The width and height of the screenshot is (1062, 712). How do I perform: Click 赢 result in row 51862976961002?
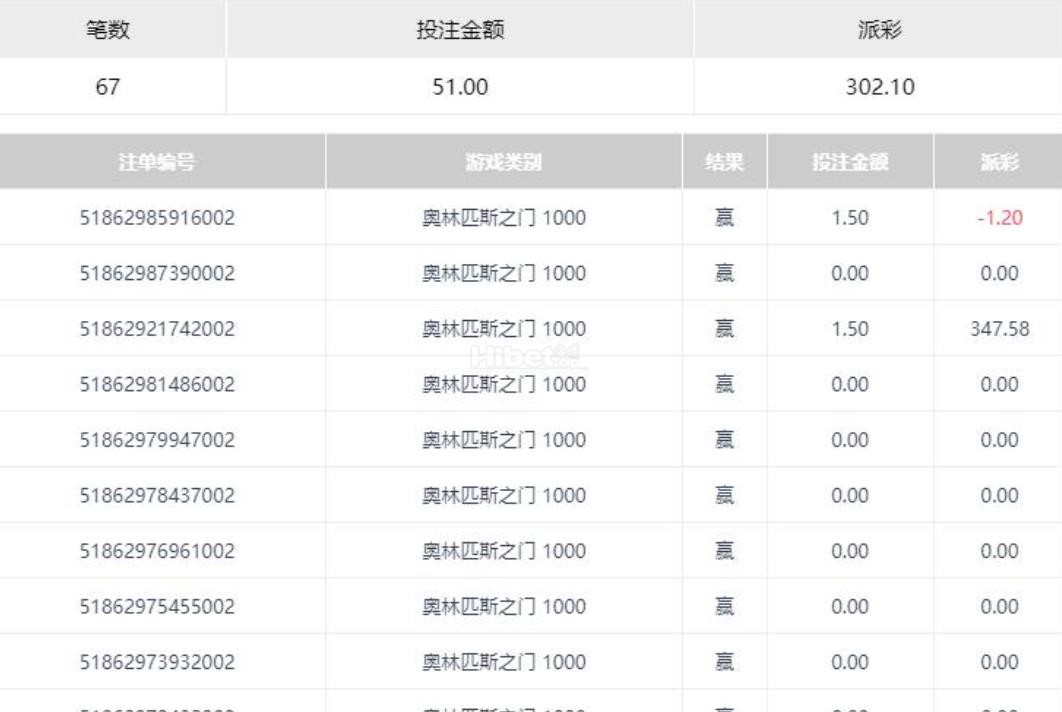coord(724,551)
